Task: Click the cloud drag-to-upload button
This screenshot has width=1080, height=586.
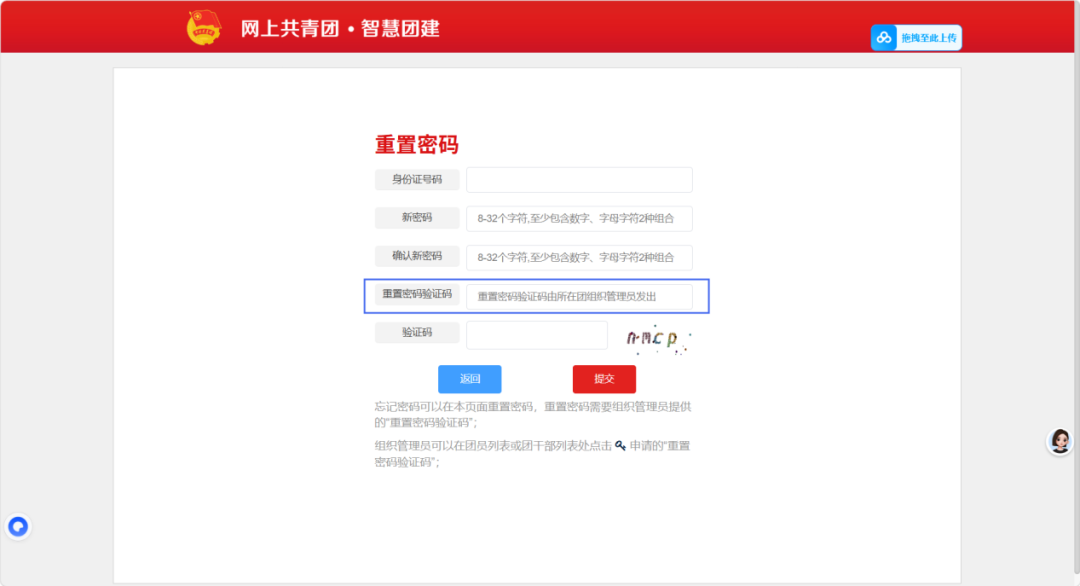Action: [x=916, y=38]
